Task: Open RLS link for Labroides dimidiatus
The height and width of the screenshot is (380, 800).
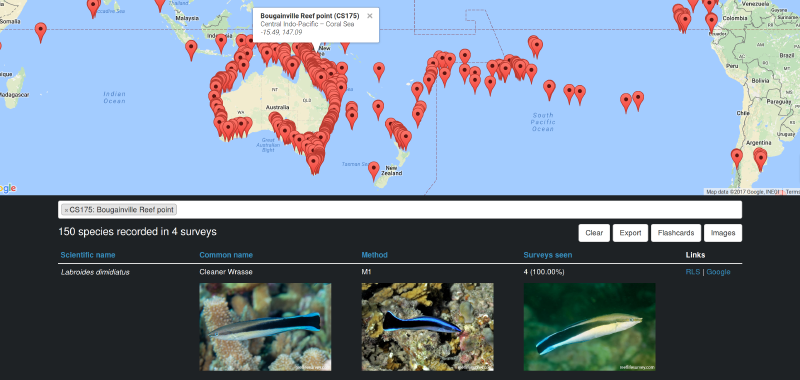Action: [692, 272]
